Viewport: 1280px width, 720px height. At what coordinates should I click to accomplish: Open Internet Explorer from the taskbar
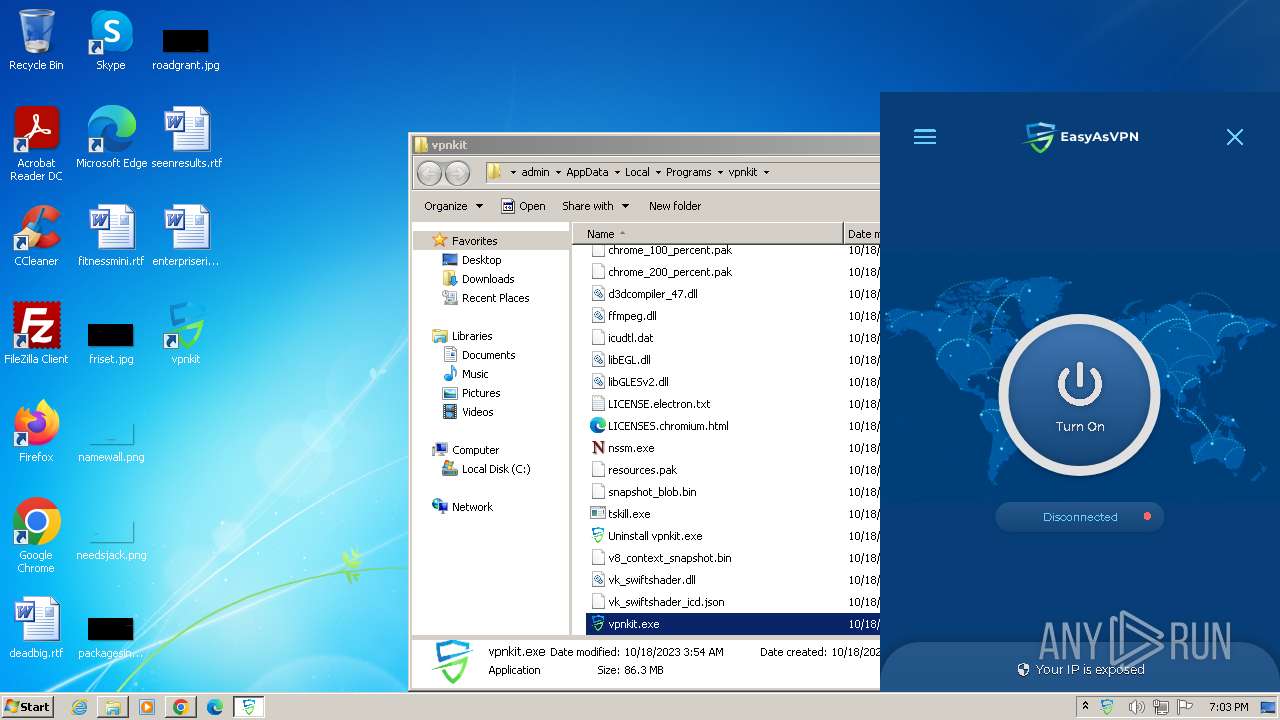[x=79, y=707]
